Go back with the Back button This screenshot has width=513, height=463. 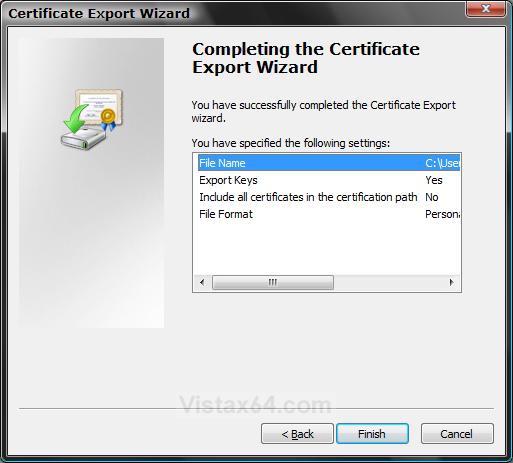click(297, 434)
